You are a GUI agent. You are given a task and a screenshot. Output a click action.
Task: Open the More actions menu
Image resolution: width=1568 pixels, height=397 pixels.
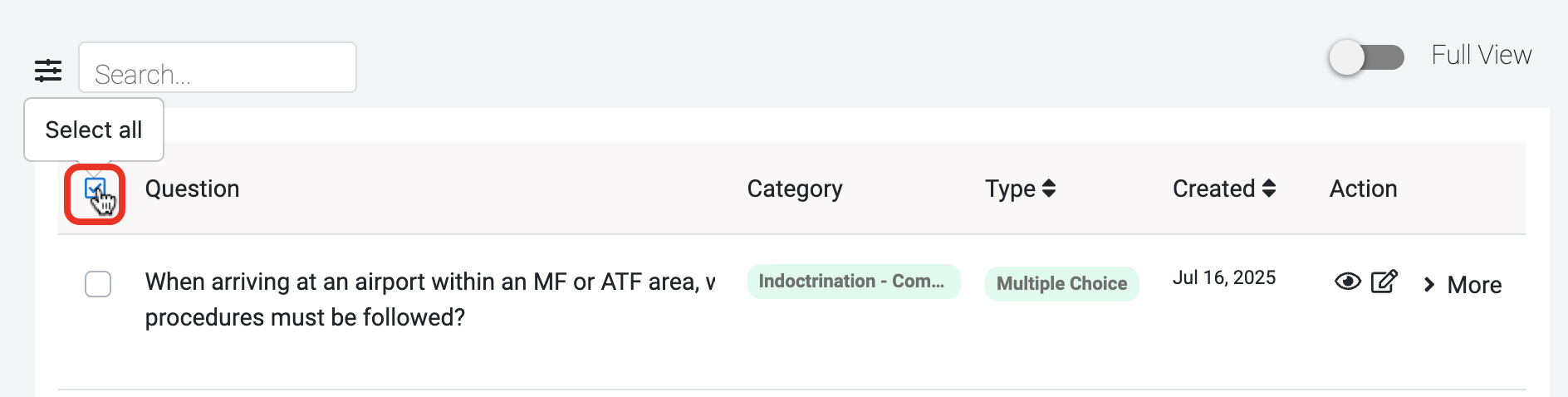(1473, 285)
